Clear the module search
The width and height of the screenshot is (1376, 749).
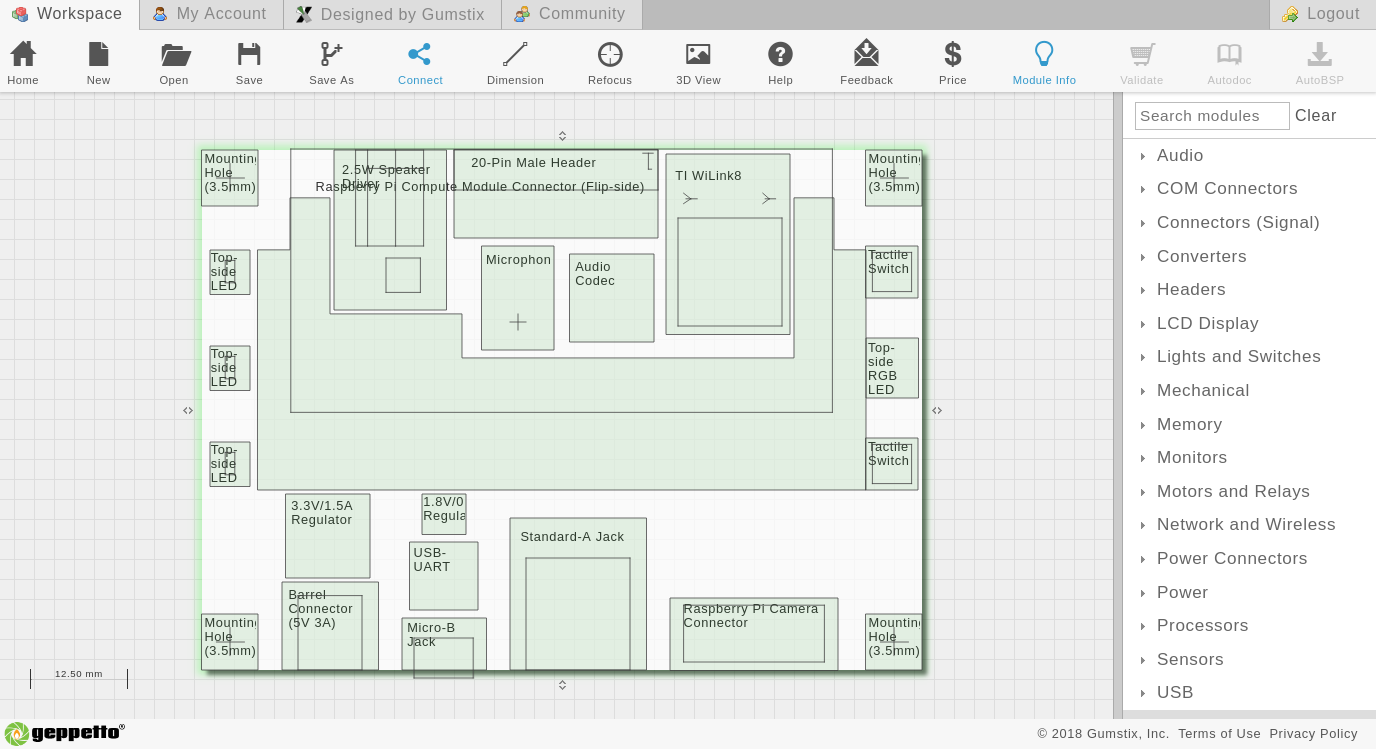pos(1316,116)
